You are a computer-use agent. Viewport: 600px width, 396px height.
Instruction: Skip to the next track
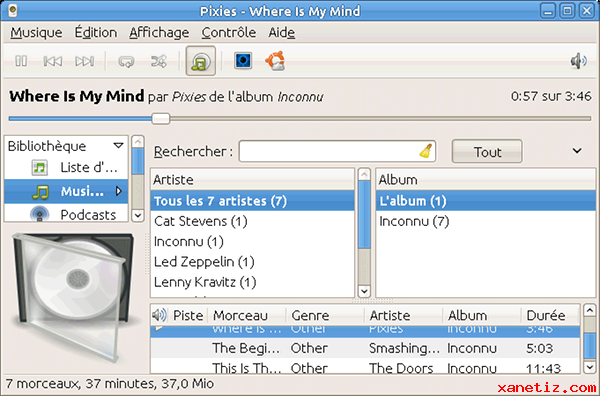pyautogui.click(x=85, y=61)
